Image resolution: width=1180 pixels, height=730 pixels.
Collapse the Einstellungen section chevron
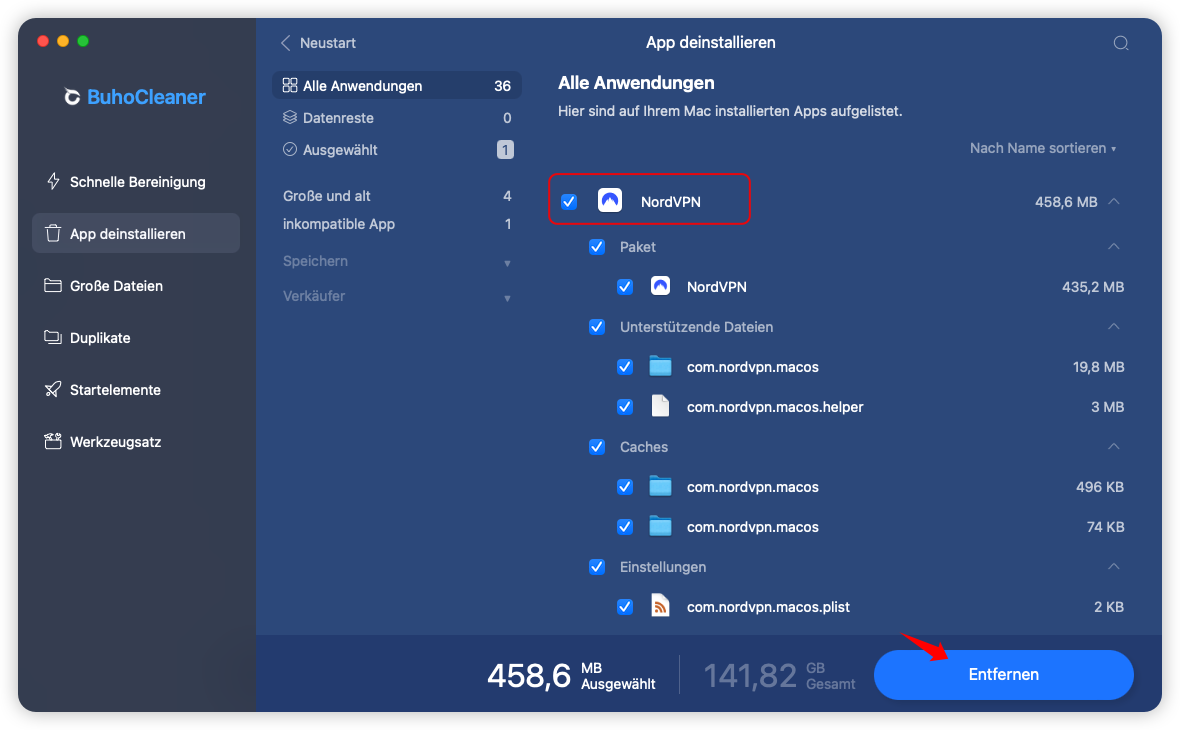tap(1114, 566)
